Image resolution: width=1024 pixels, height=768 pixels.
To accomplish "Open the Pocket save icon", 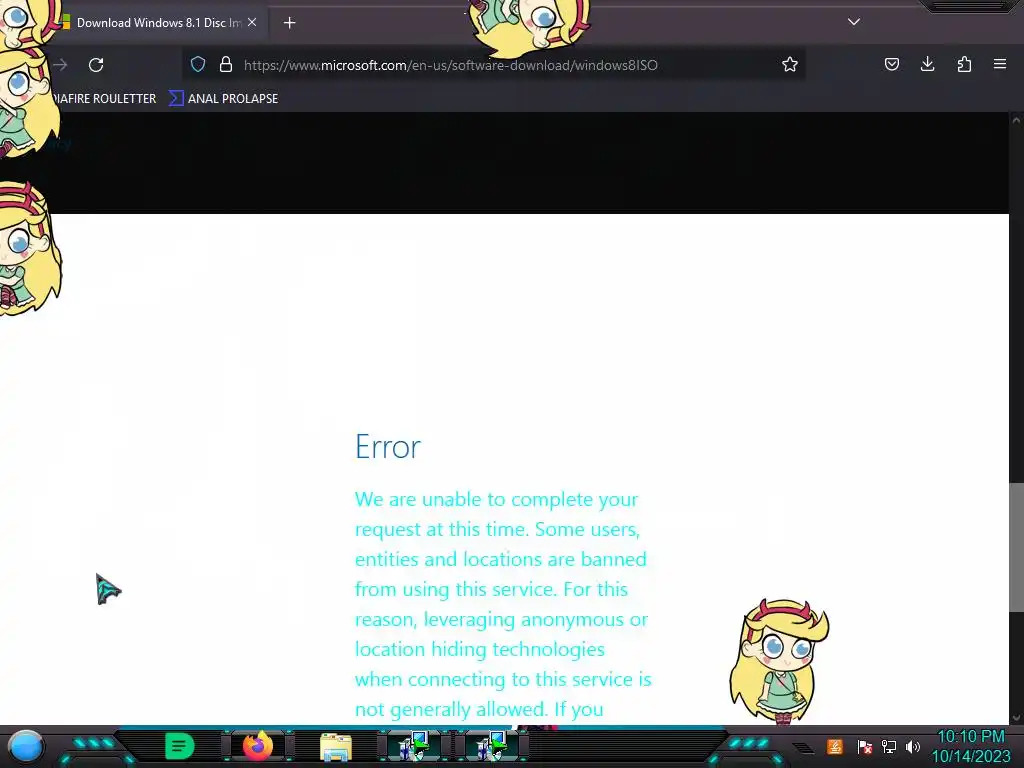I will (x=891, y=65).
